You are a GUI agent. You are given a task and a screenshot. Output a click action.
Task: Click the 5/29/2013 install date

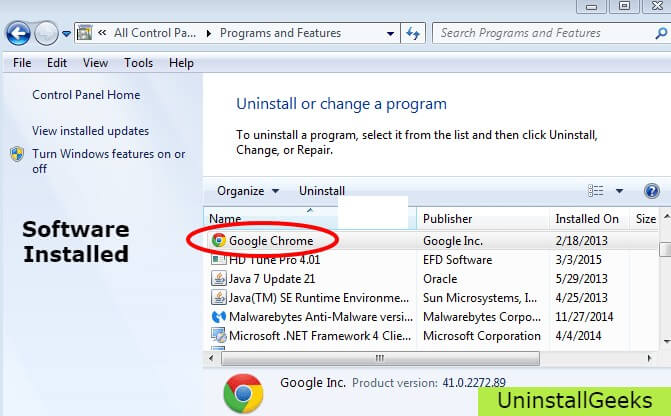click(x=582, y=279)
